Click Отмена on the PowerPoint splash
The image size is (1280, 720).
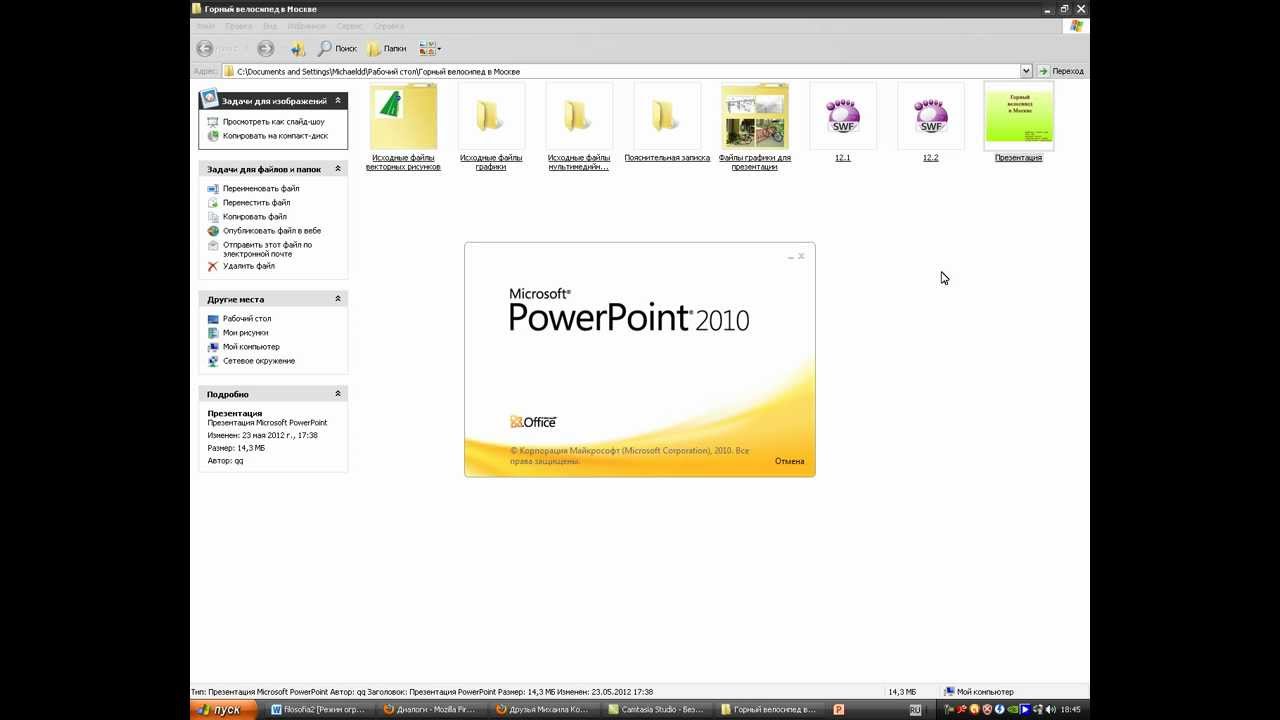[x=789, y=461]
